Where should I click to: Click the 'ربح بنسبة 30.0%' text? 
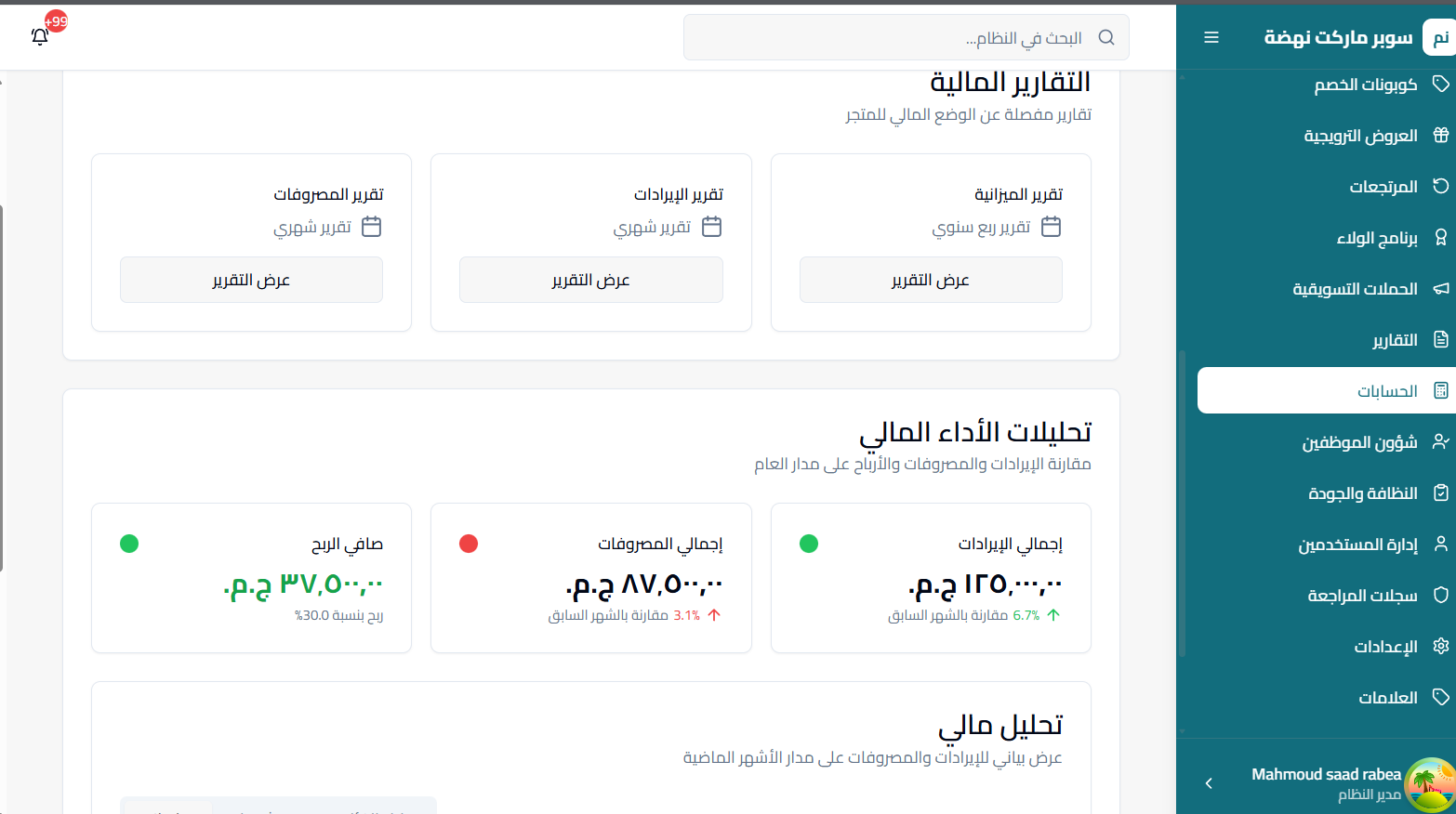point(339,615)
